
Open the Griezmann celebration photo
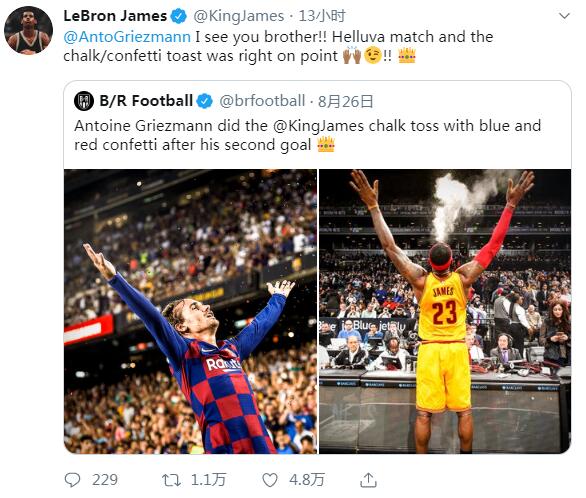191,311
